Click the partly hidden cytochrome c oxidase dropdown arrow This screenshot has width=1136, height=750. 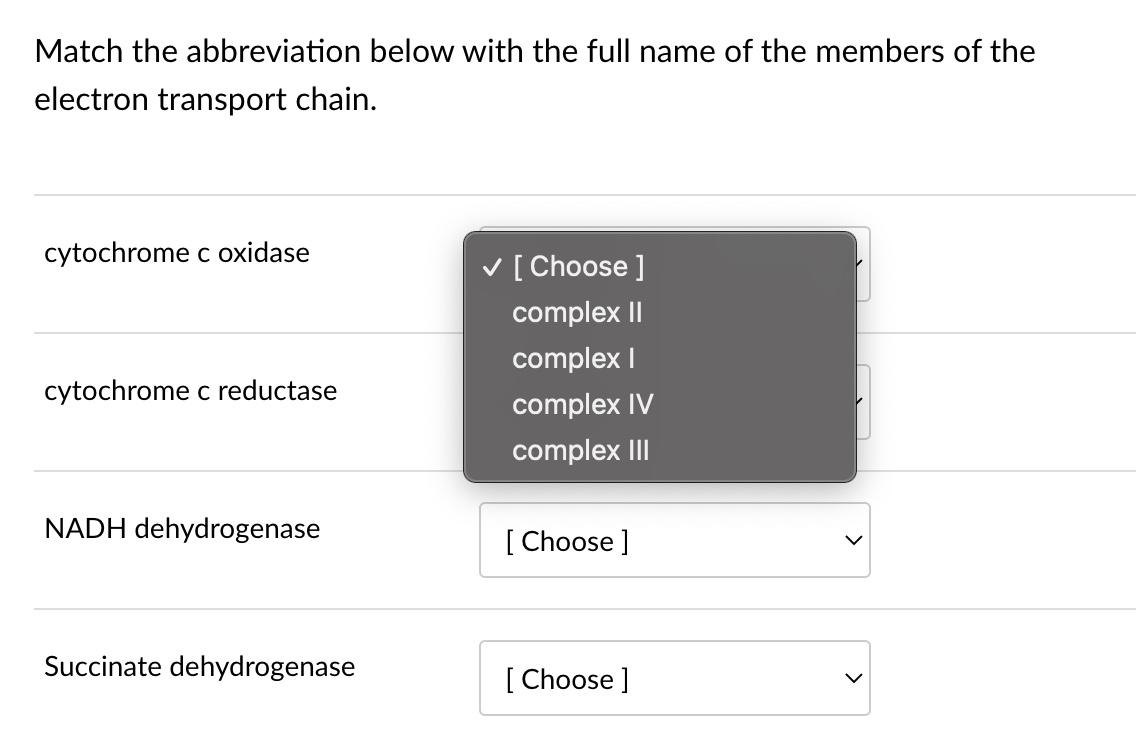point(861,264)
